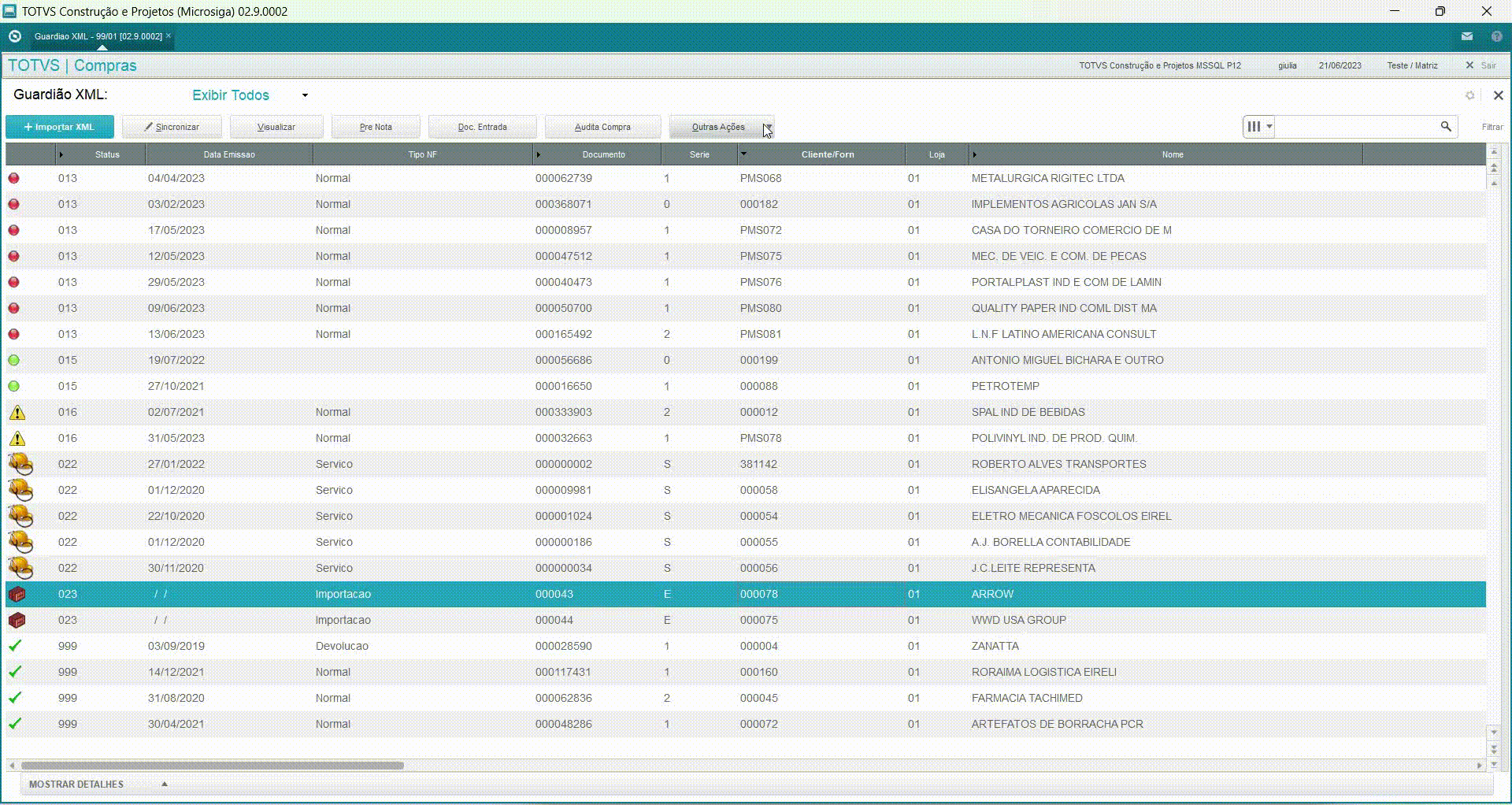Open the help question mark icon
1512x805 pixels.
point(1496,36)
